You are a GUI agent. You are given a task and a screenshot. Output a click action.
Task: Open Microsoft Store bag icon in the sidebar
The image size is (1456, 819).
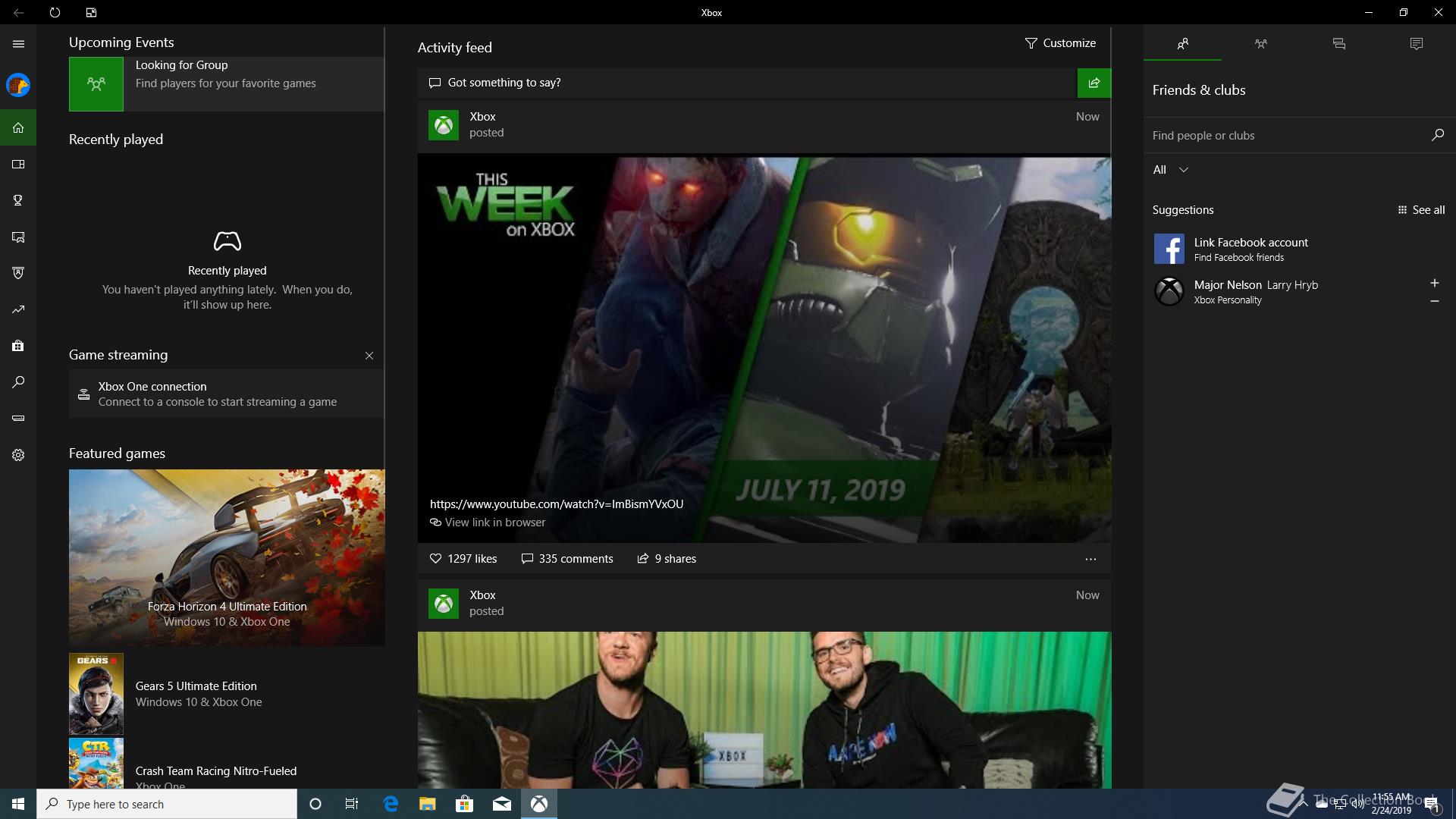coord(18,346)
